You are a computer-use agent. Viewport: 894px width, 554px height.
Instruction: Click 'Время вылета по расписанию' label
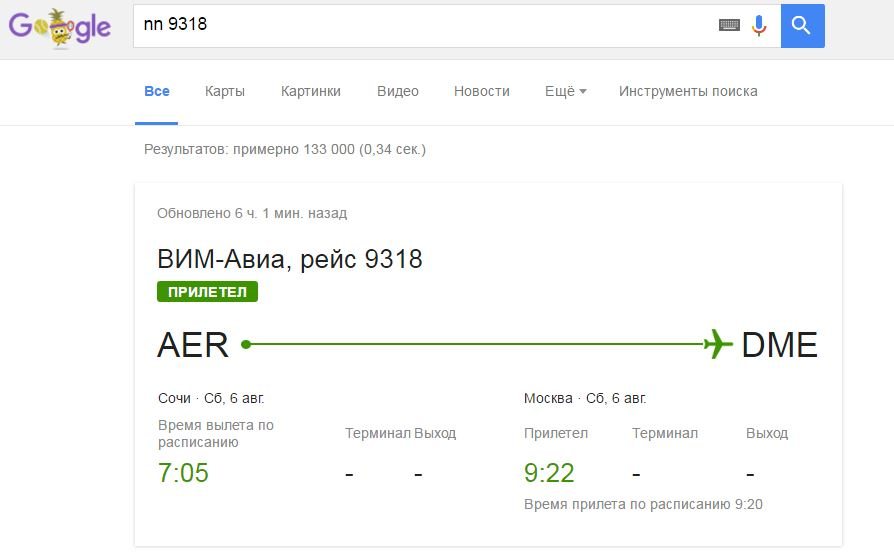tap(216, 434)
